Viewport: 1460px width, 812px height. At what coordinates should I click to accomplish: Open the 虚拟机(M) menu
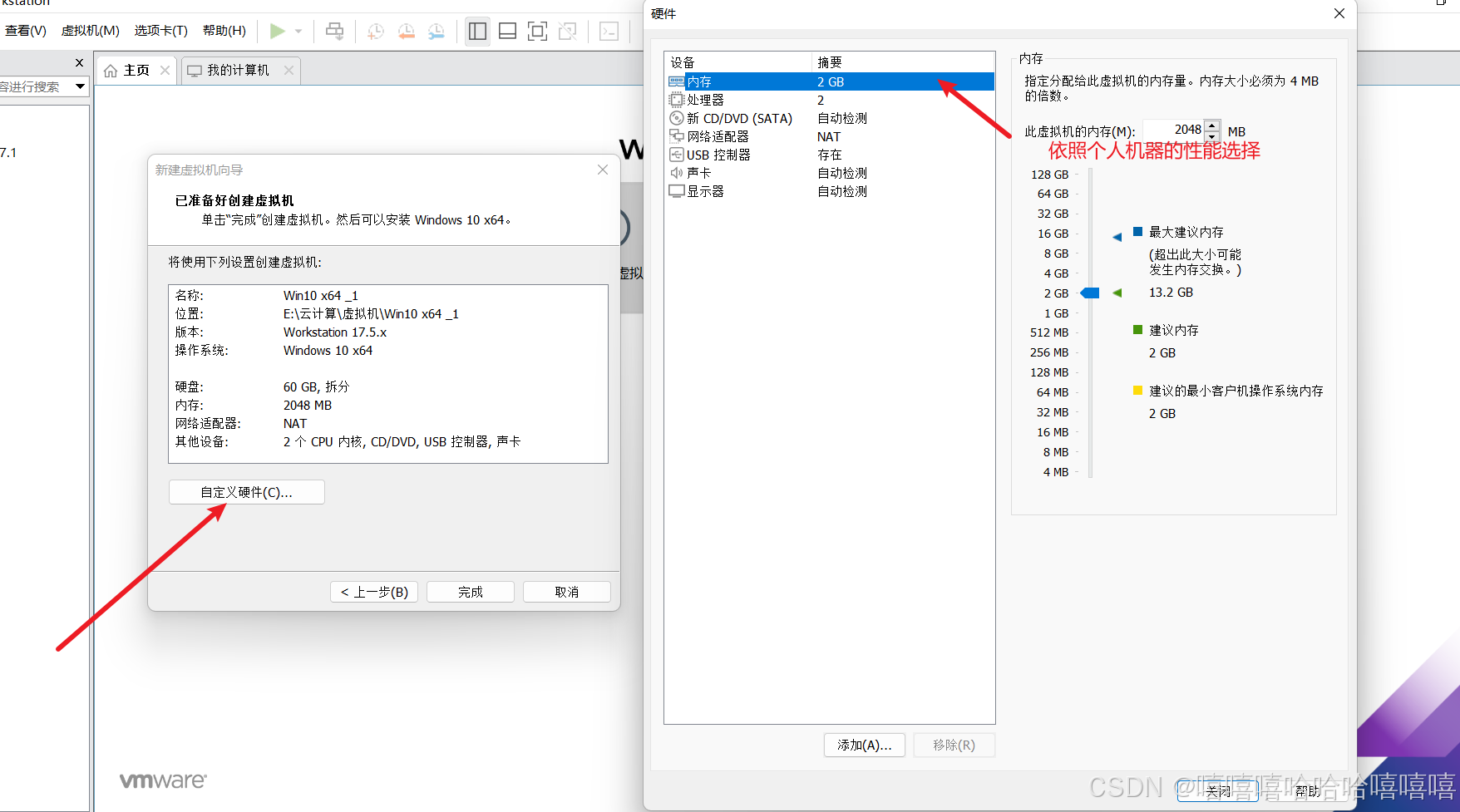coord(91,31)
